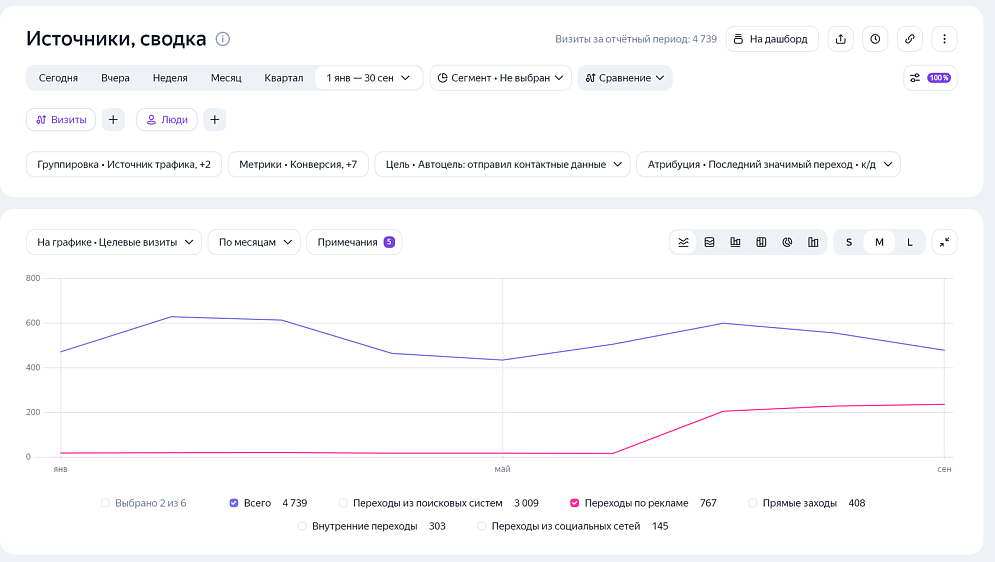Screen dimensions: 995x562
Task: Select the Вчера period tab
Action: coord(115,78)
